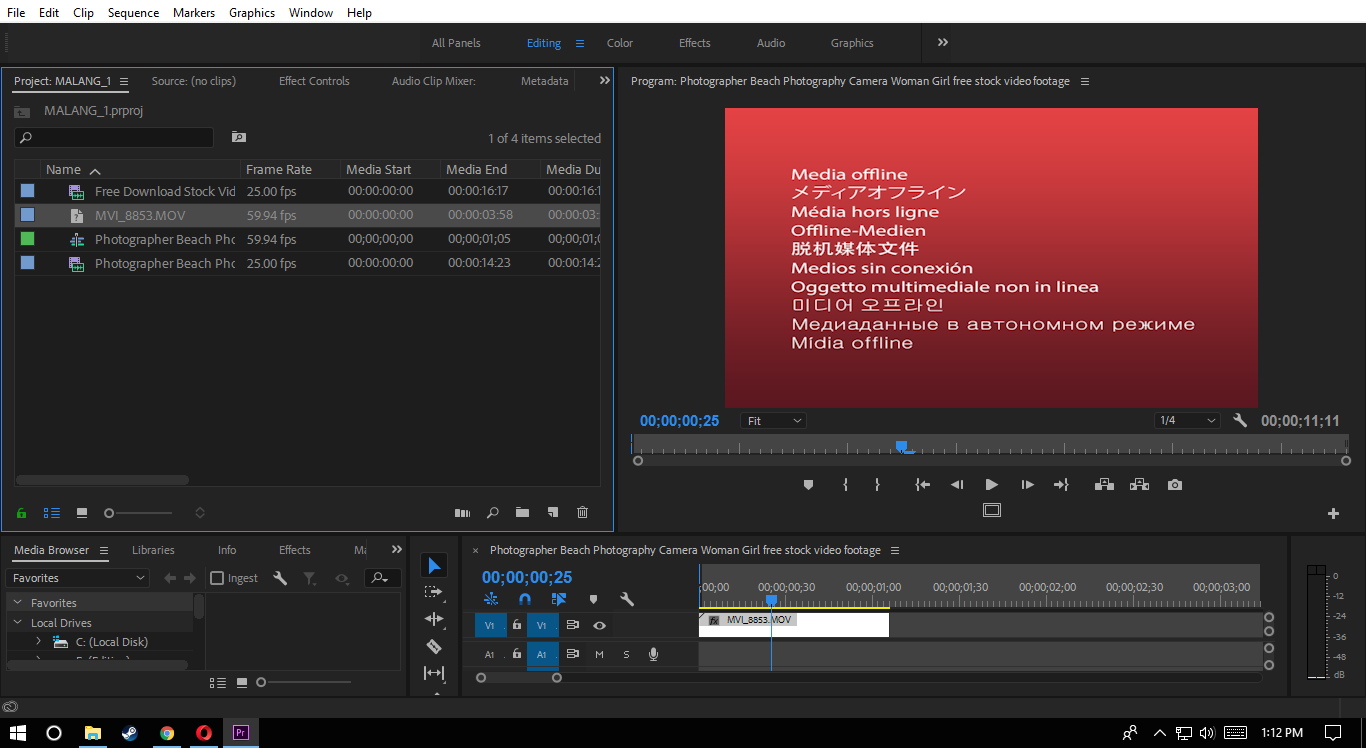Image resolution: width=1366 pixels, height=748 pixels.
Task: Enable the Ingest checkbox
Action: [x=217, y=578]
